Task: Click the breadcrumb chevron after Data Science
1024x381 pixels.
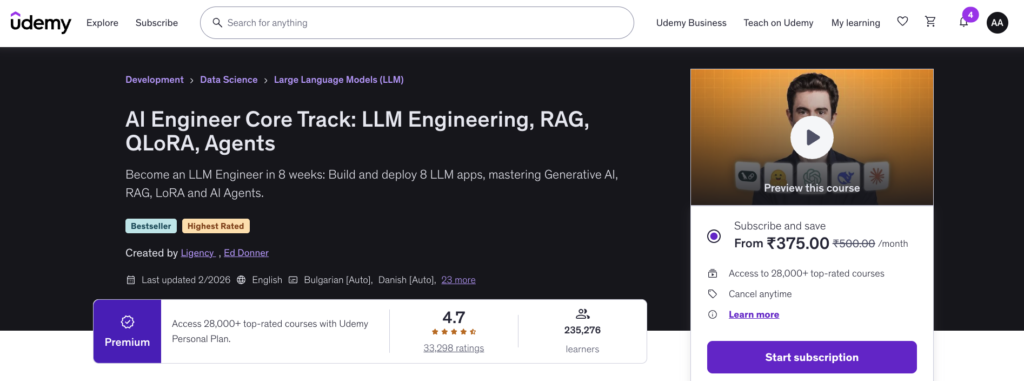Action: point(266,80)
